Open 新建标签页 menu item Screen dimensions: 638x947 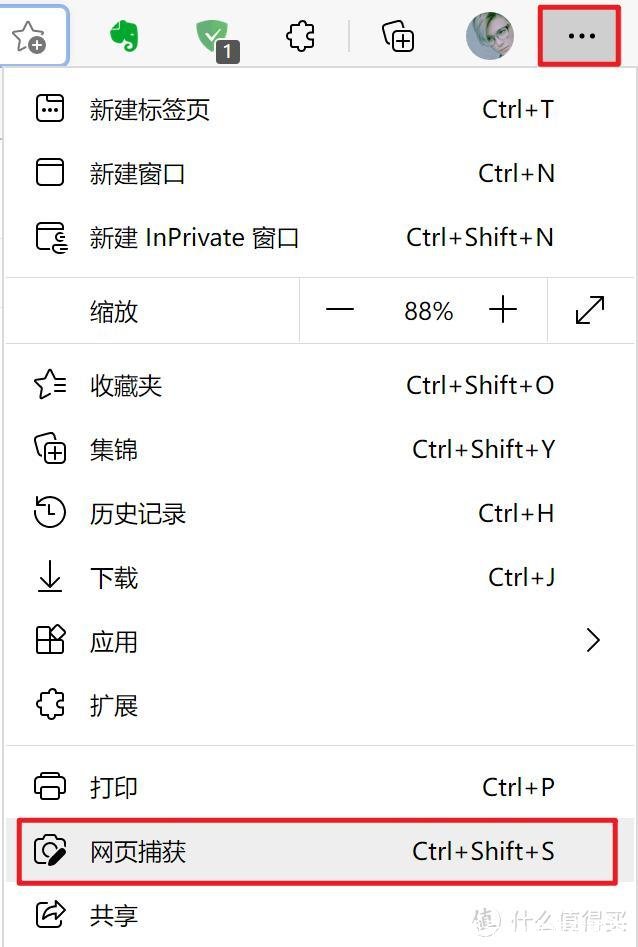click(x=150, y=110)
